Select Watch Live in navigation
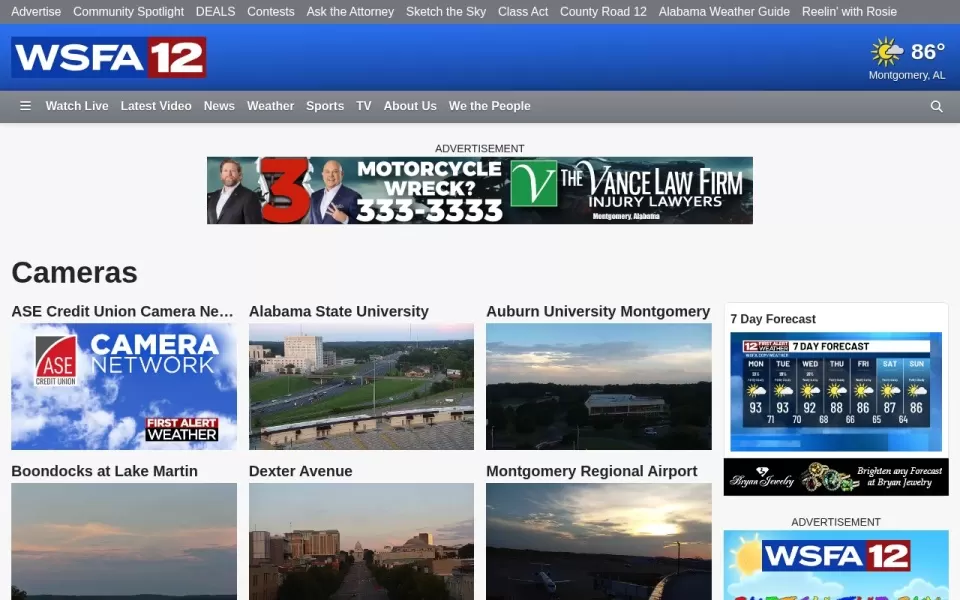This screenshot has width=960, height=600. coord(77,106)
